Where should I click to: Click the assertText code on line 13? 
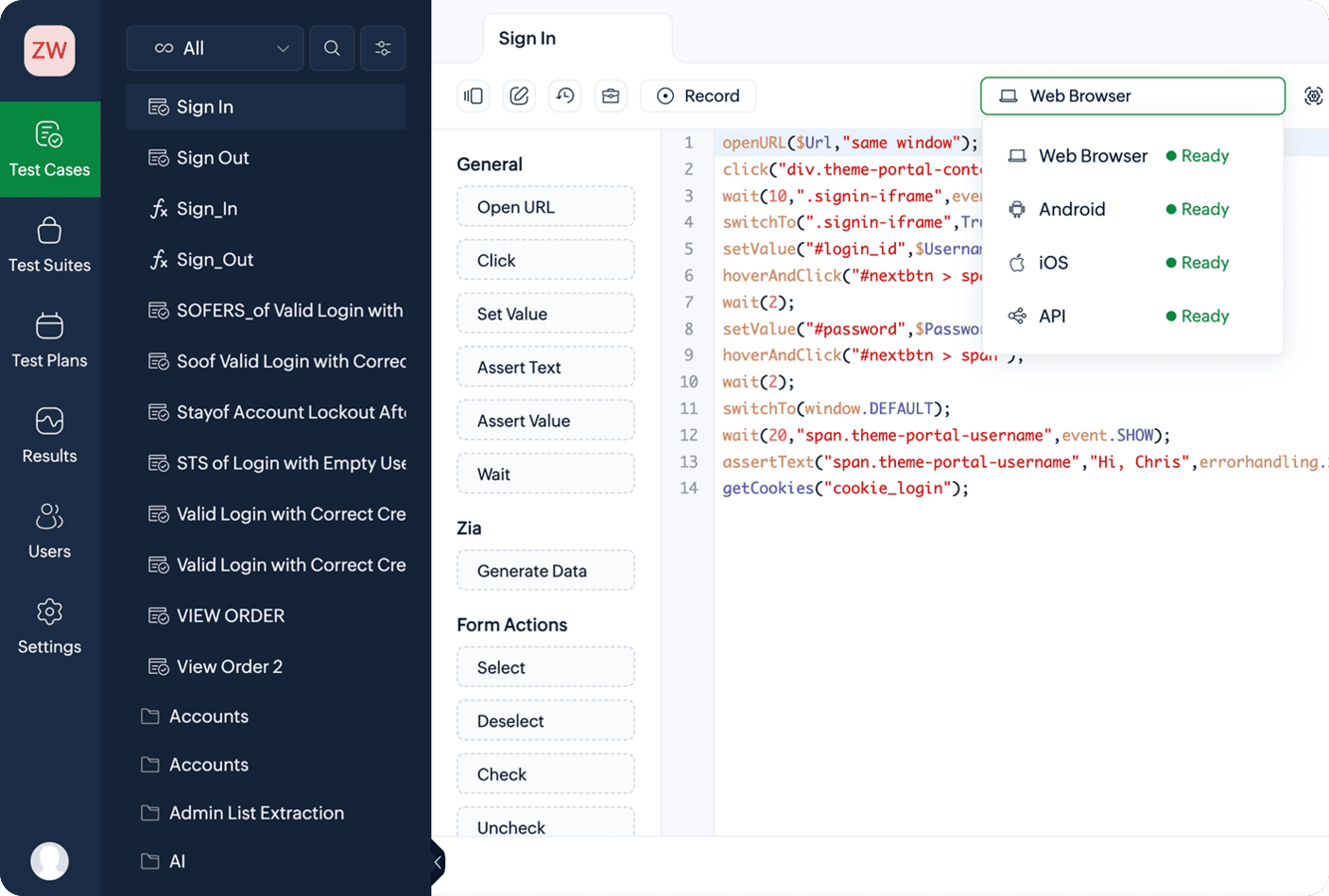(x=1025, y=462)
